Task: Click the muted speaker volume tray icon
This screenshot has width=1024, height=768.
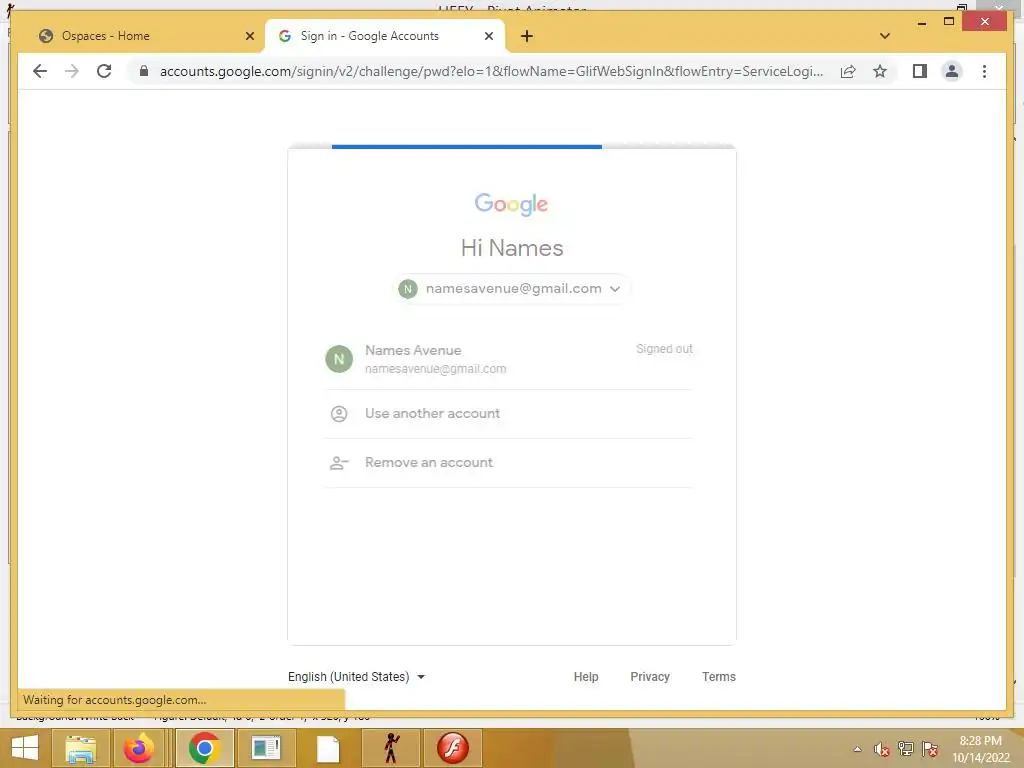Action: [x=882, y=749]
